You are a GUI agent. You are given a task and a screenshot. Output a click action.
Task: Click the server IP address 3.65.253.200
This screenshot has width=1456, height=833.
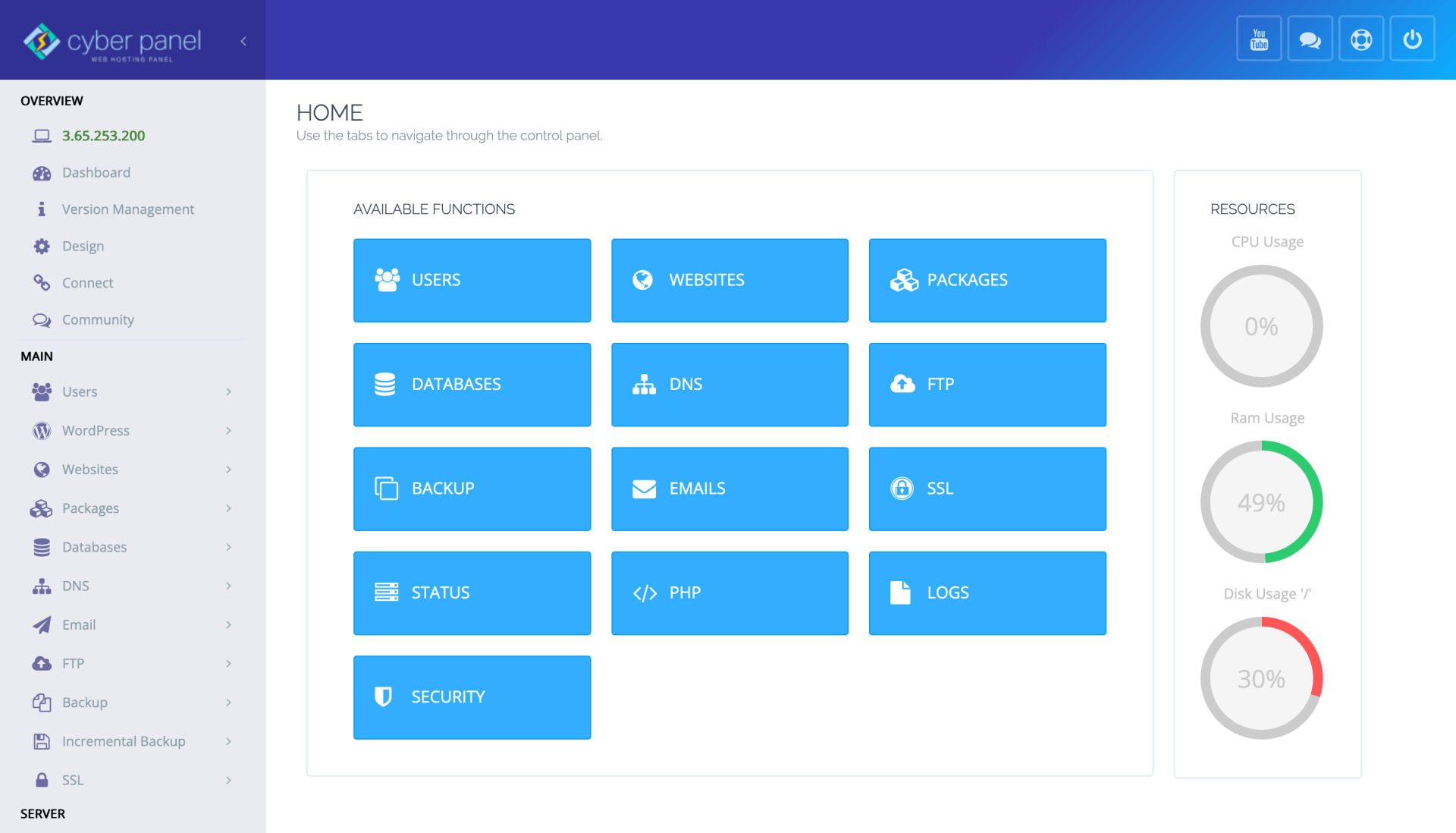coord(105,135)
